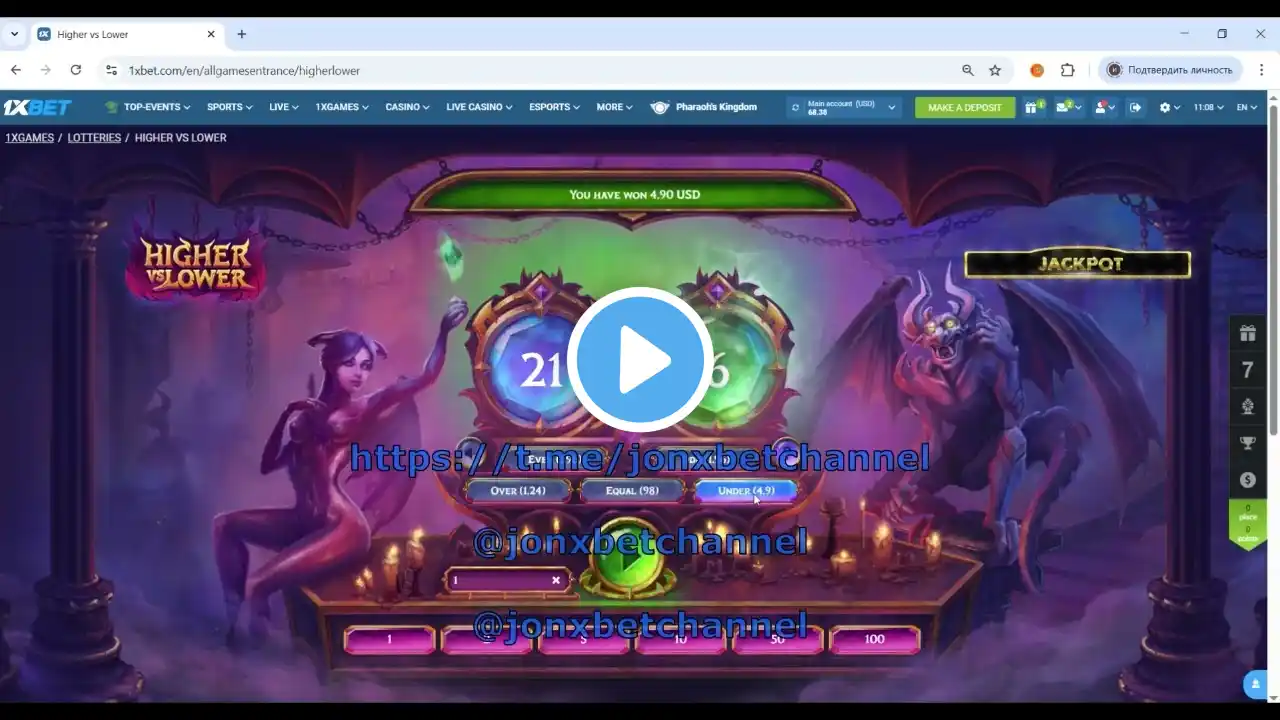The height and width of the screenshot is (720, 1280).
Task: Close the Higher vs Lower browser tab
Action: click(211, 34)
